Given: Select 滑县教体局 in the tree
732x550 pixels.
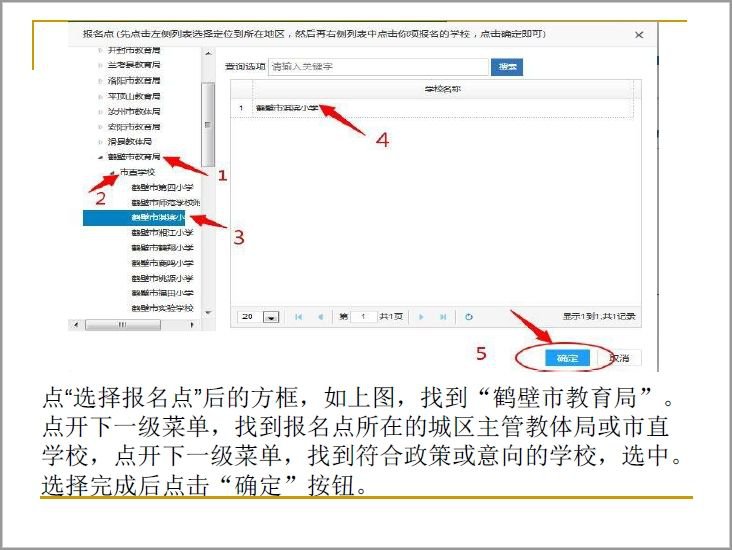Looking at the screenshot, I should point(130,141).
